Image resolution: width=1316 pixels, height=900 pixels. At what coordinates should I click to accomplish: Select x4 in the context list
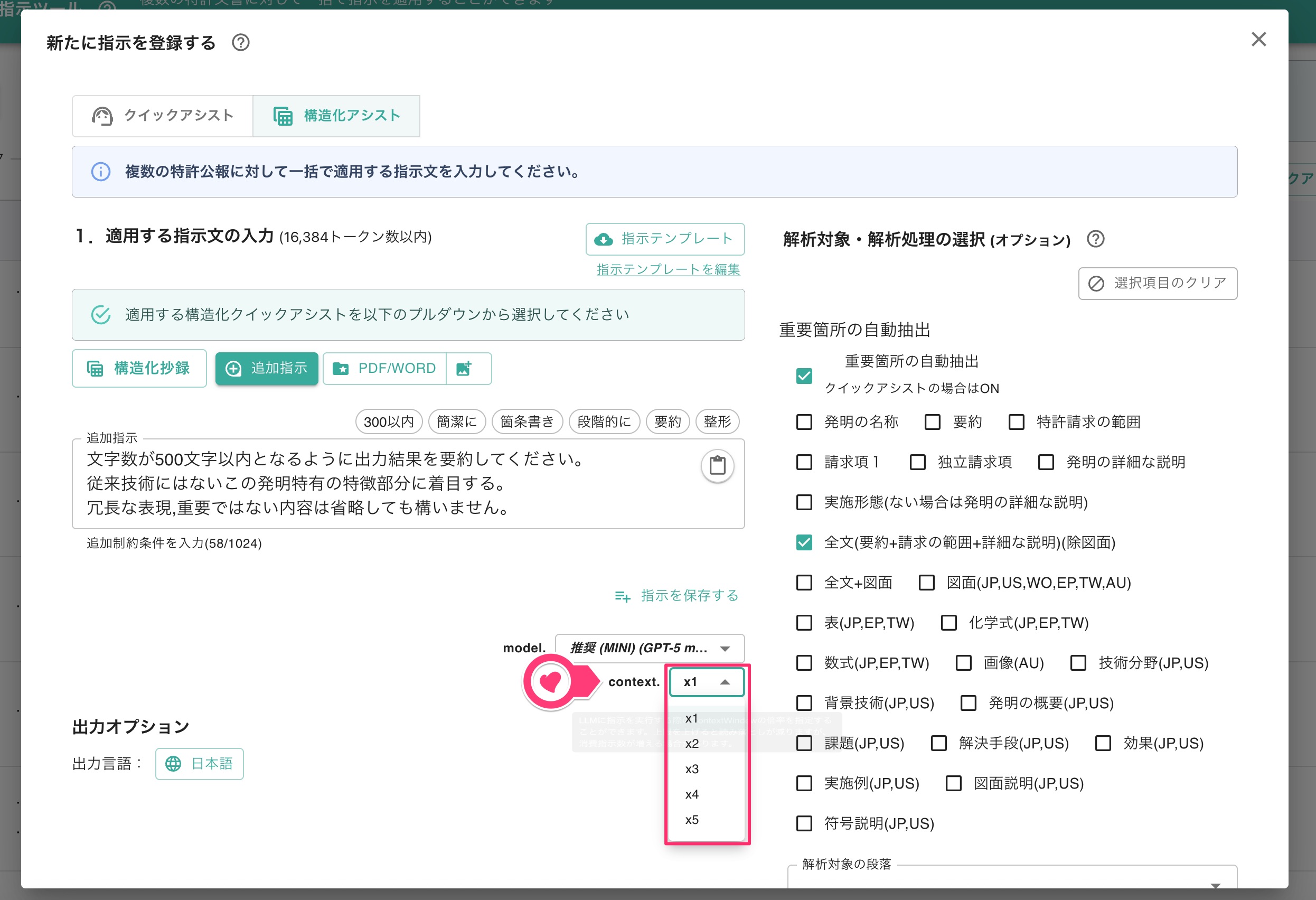click(707, 795)
